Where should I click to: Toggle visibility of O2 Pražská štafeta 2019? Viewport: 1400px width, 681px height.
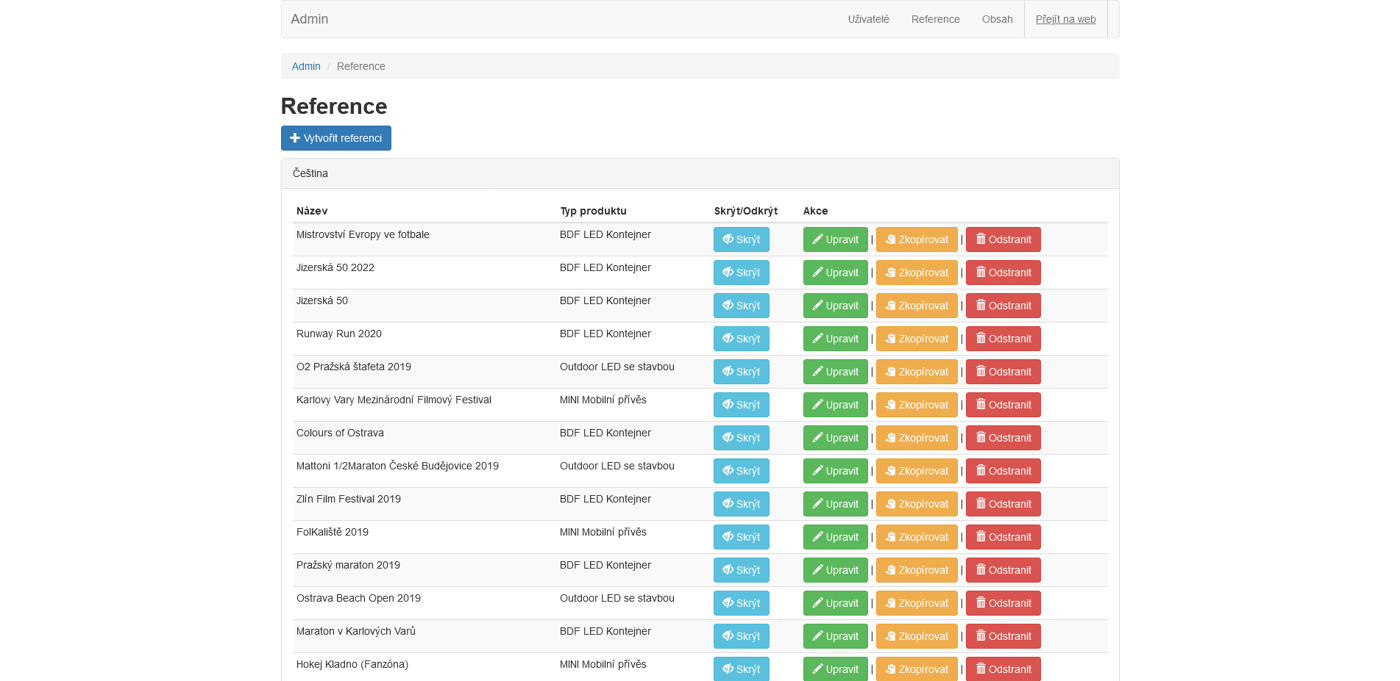coord(741,372)
